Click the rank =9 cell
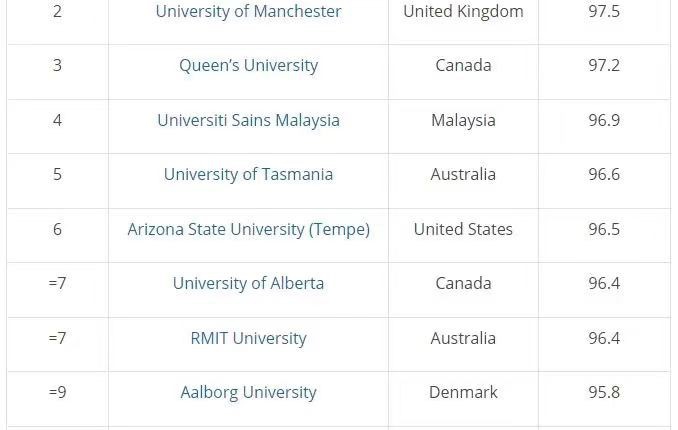The image size is (678, 430). click(x=58, y=399)
